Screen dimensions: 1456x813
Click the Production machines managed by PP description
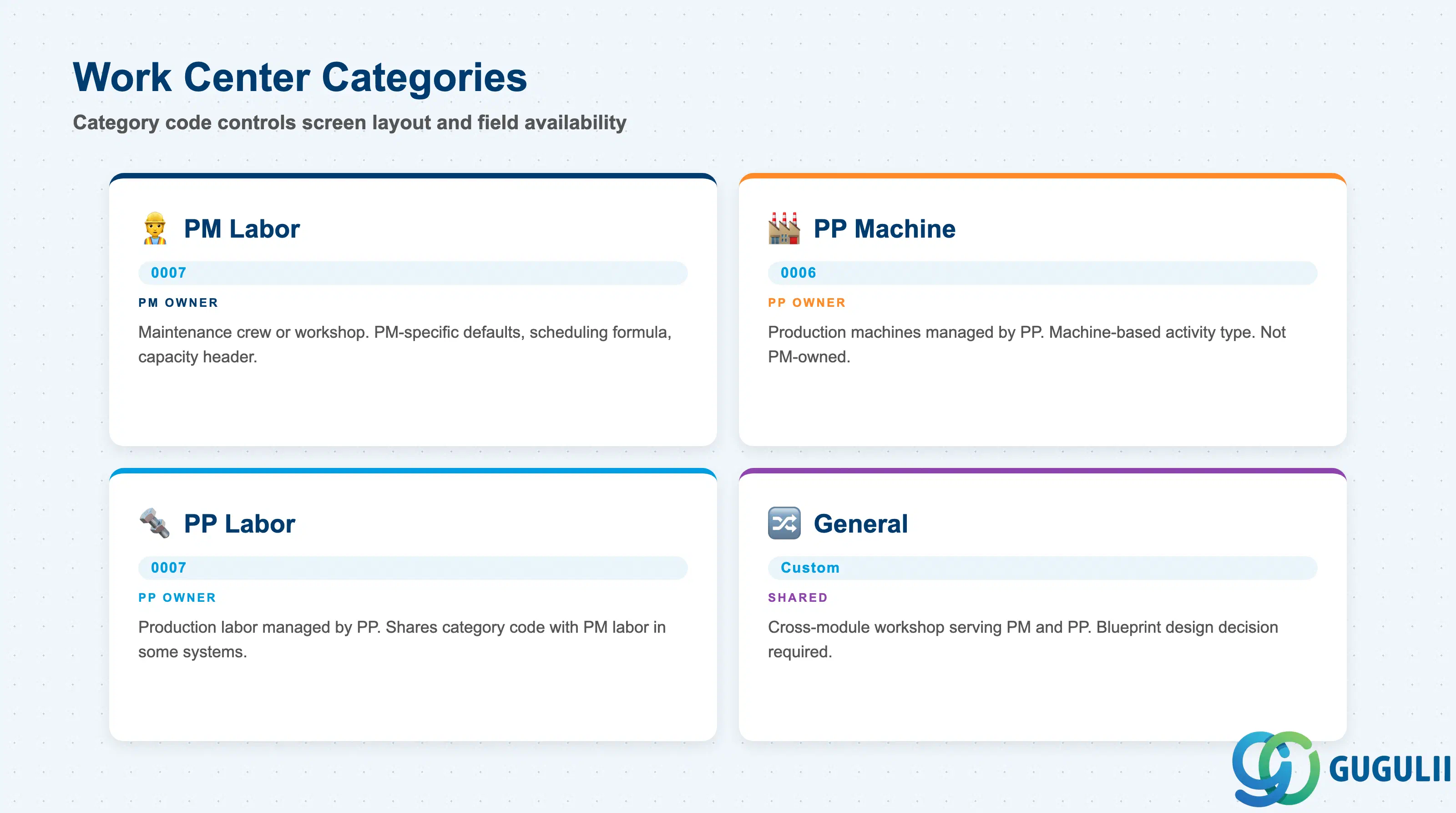(1026, 344)
